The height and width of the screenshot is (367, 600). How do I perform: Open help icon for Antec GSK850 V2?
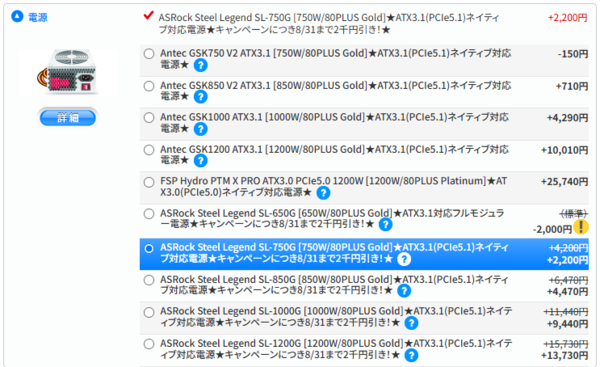(201, 97)
